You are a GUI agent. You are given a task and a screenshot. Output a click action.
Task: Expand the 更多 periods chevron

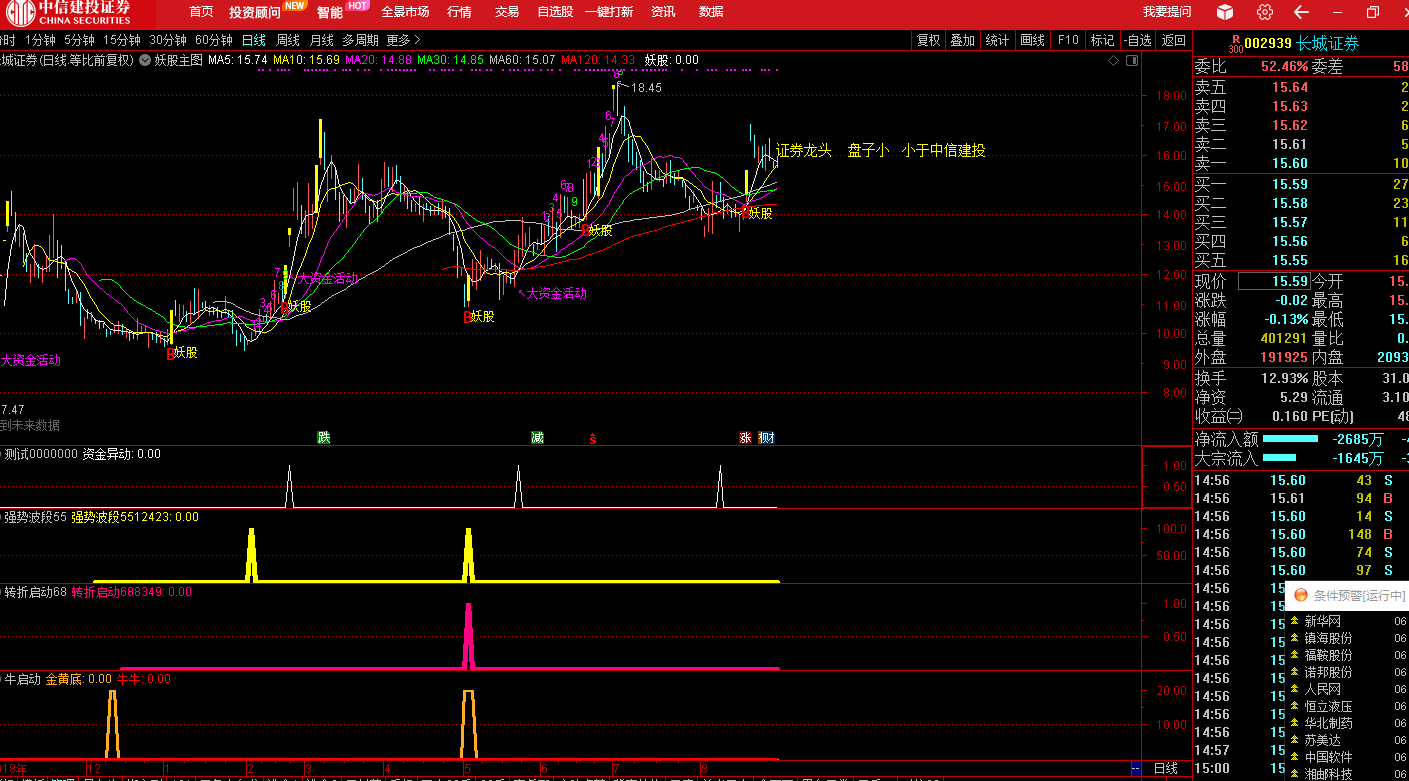417,41
